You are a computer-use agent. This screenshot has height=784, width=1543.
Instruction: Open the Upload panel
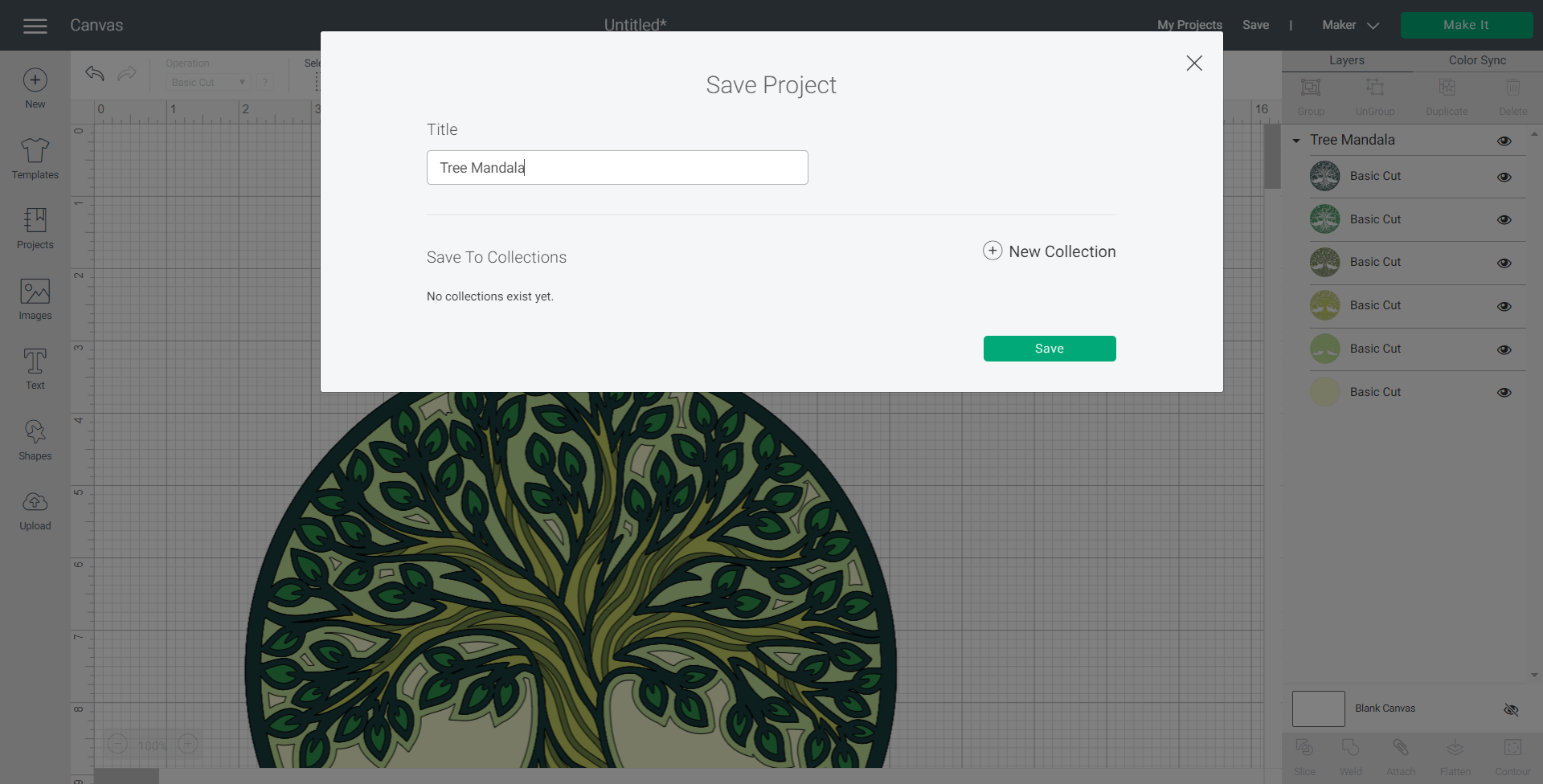tap(35, 509)
